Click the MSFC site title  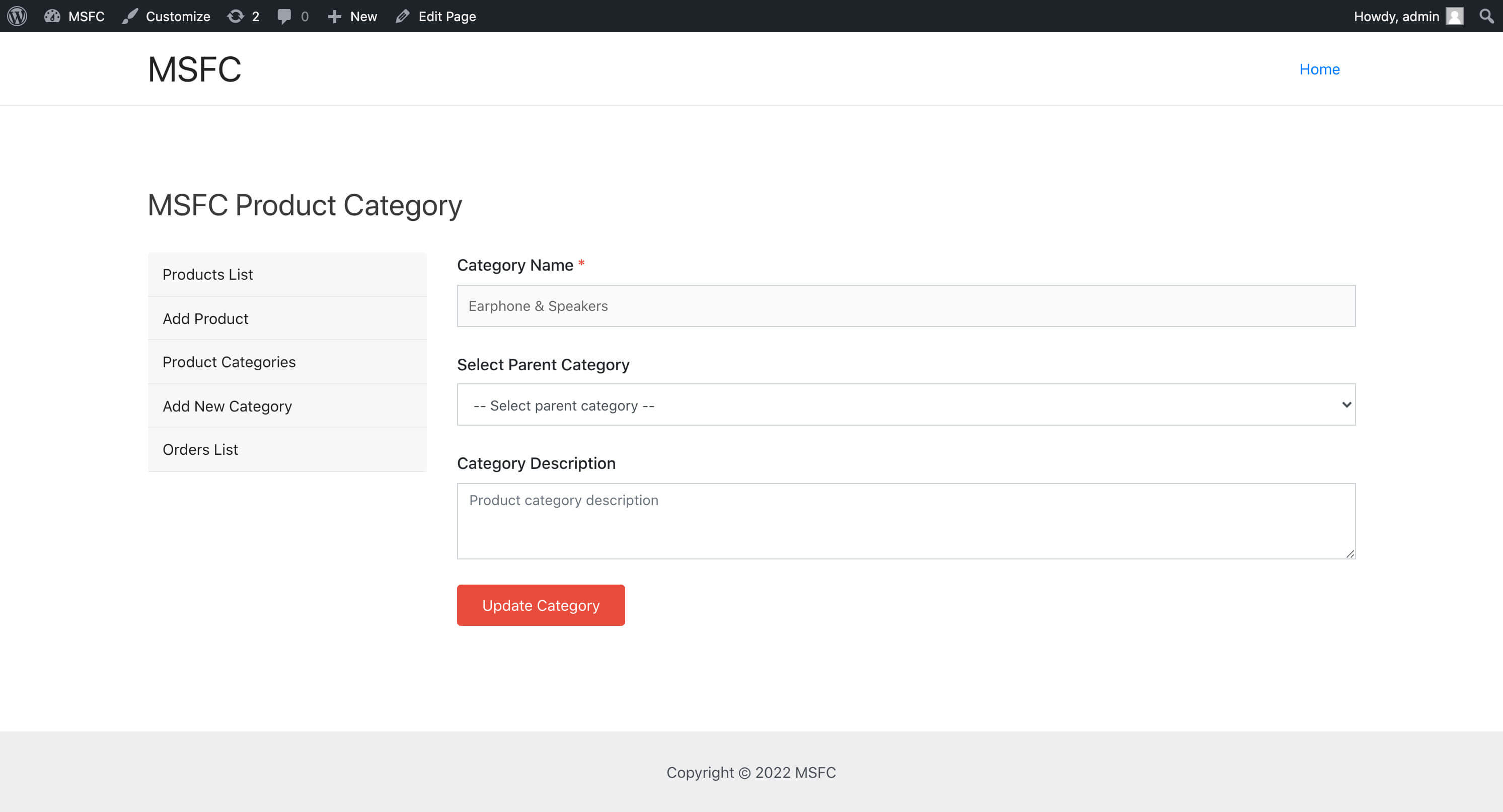click(194, 69)
